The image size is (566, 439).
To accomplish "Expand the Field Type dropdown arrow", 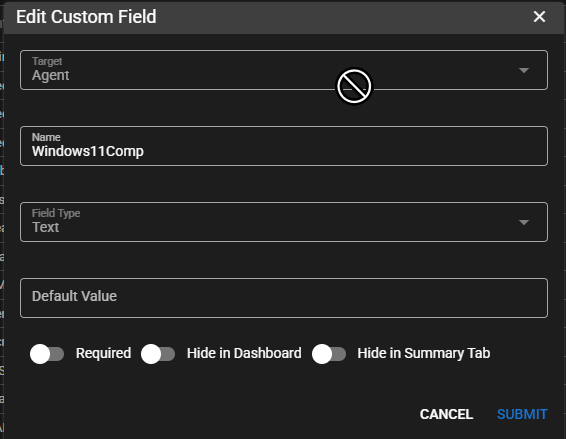I will coord(524,222).
